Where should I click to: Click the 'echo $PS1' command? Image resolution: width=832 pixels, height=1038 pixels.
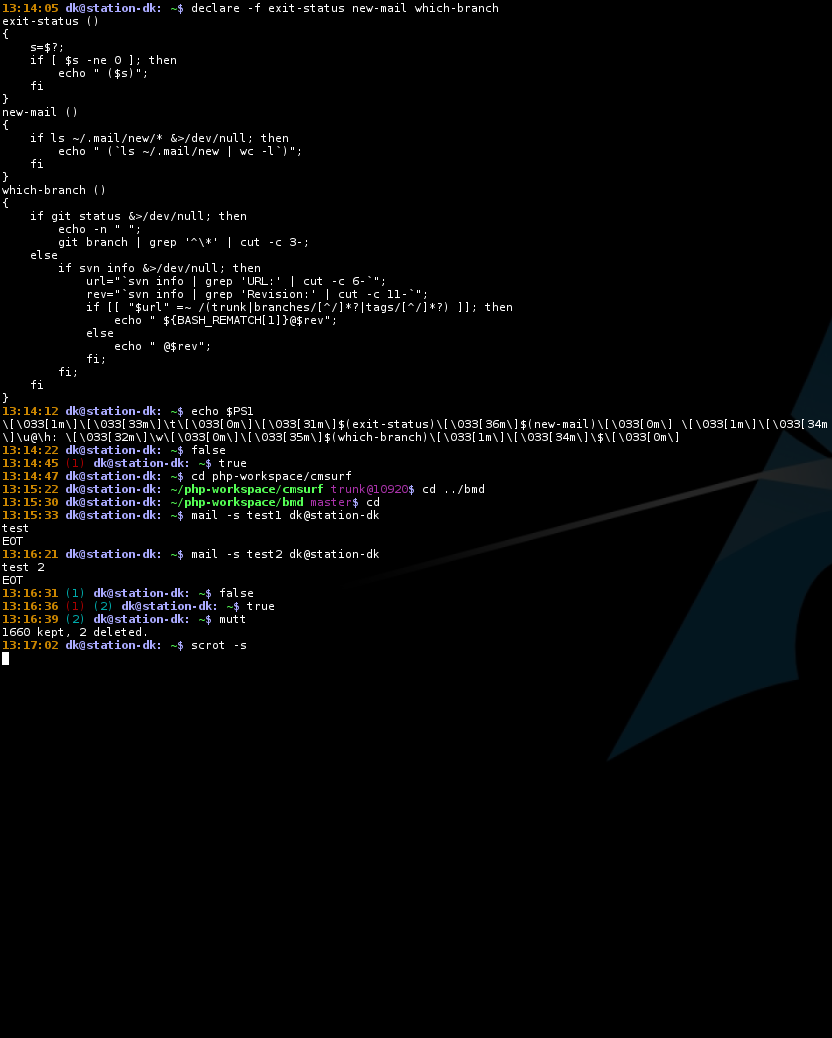[x=222, y=411]
